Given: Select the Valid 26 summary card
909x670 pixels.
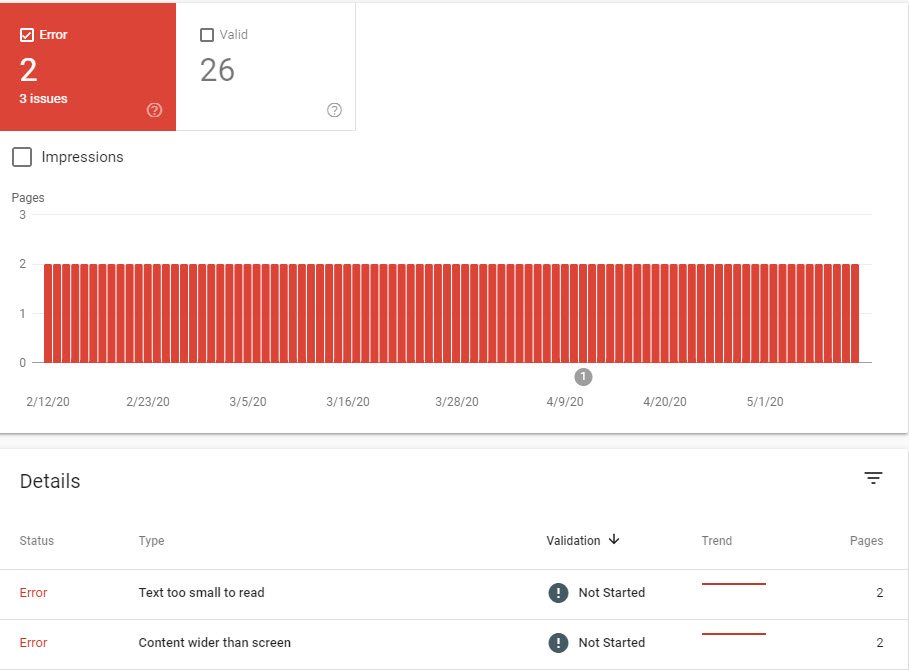Looking at the screenshot, I should [266, 67].
